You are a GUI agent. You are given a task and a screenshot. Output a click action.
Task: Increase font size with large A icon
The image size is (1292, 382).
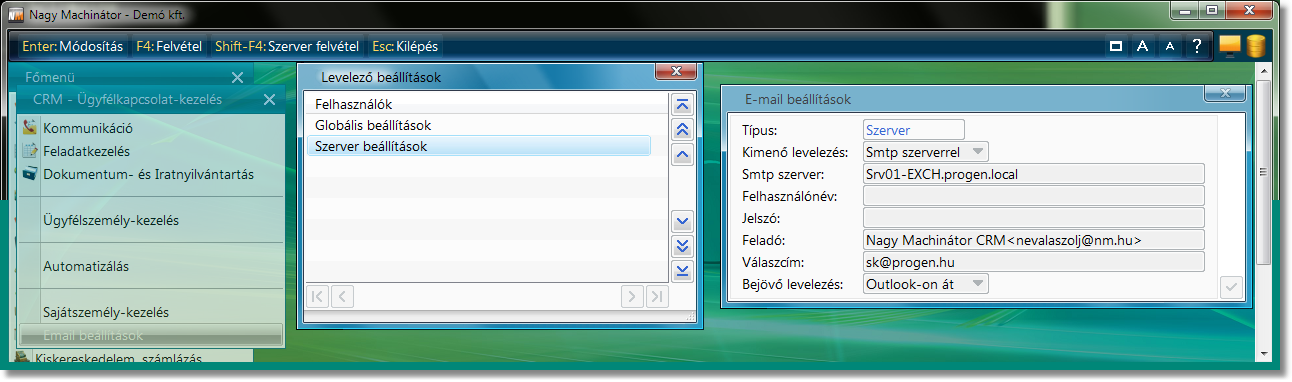coord(1142,46)
